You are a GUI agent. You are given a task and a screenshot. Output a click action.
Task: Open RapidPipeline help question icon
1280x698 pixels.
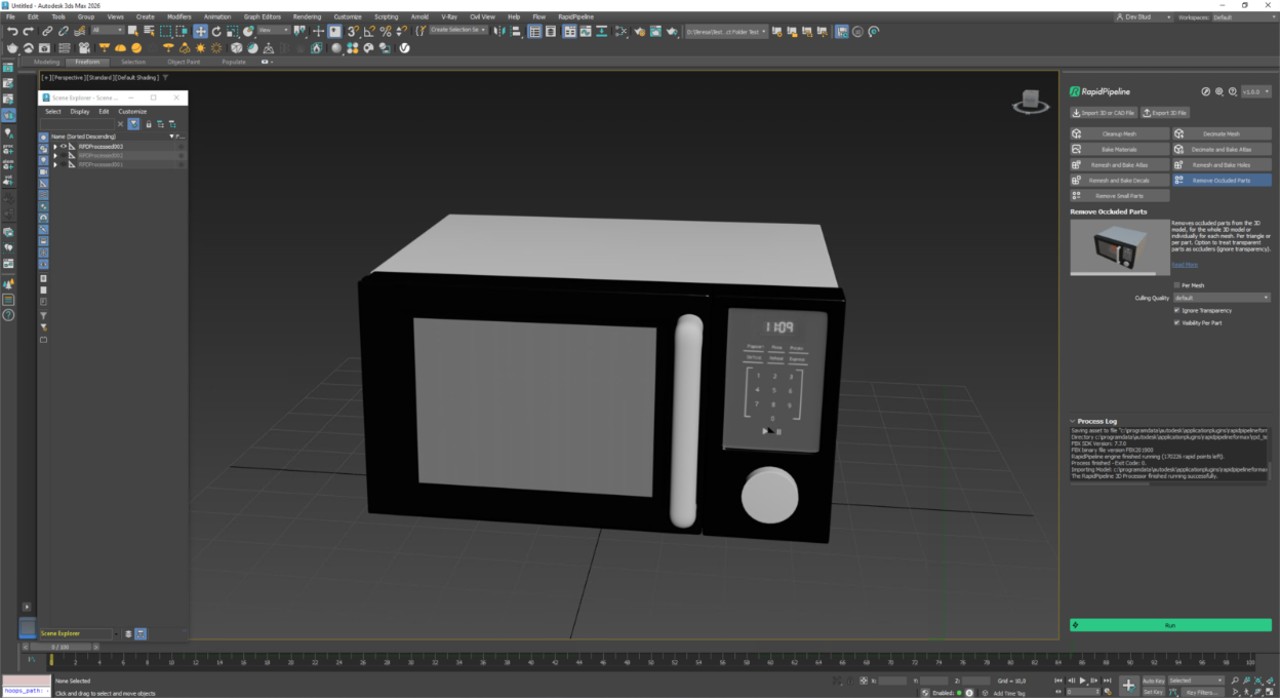(x=1233, y=91)
